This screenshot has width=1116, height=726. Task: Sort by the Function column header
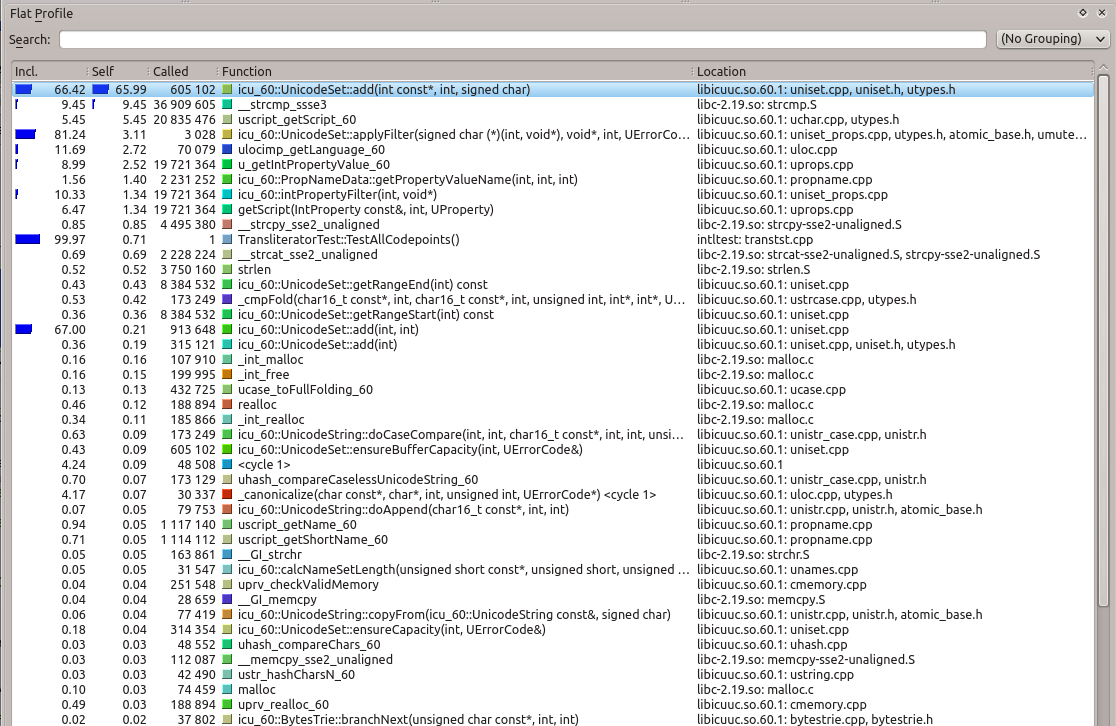coord(453,72)
